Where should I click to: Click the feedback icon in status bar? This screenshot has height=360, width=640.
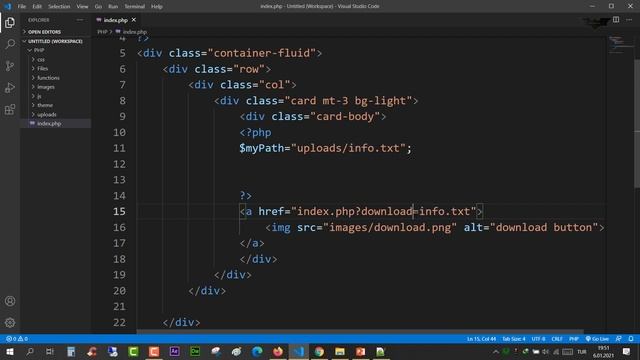[x=619, y=339]
